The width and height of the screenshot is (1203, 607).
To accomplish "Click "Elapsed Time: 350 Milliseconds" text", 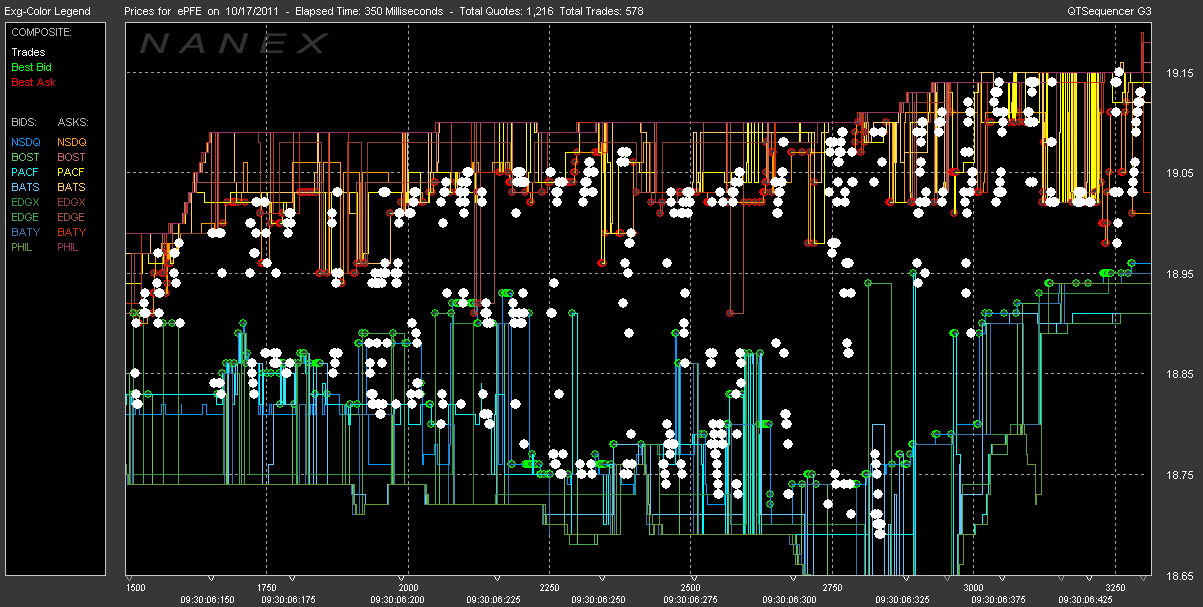I will click(x=367, y=11).
